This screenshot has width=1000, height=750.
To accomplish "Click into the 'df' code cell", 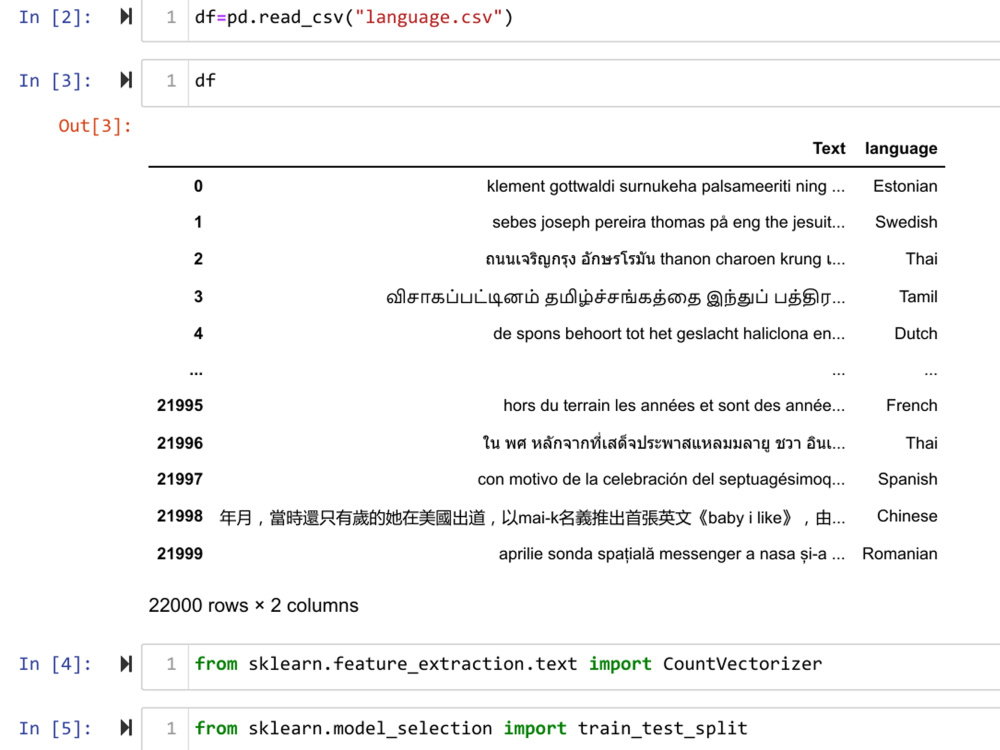I will click(571, 83).
